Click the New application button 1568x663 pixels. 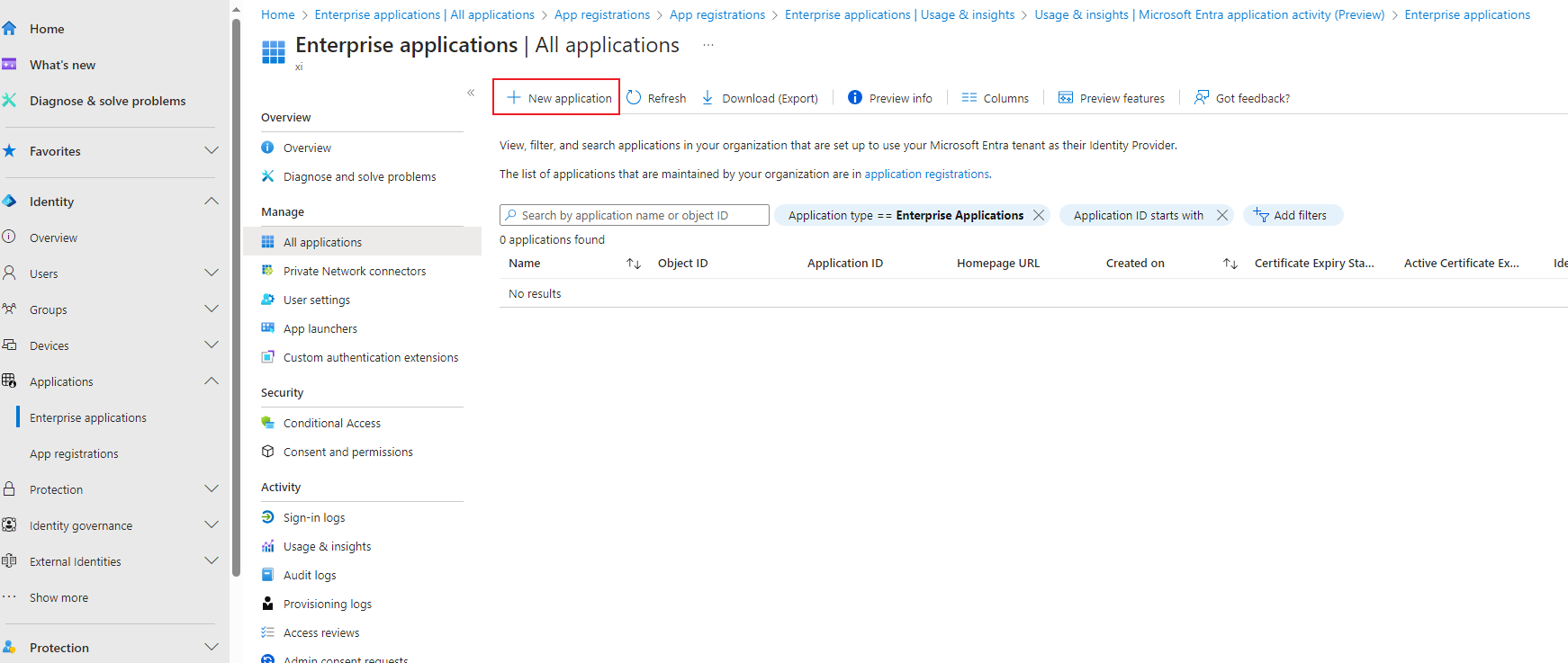(x=556, y=97)
